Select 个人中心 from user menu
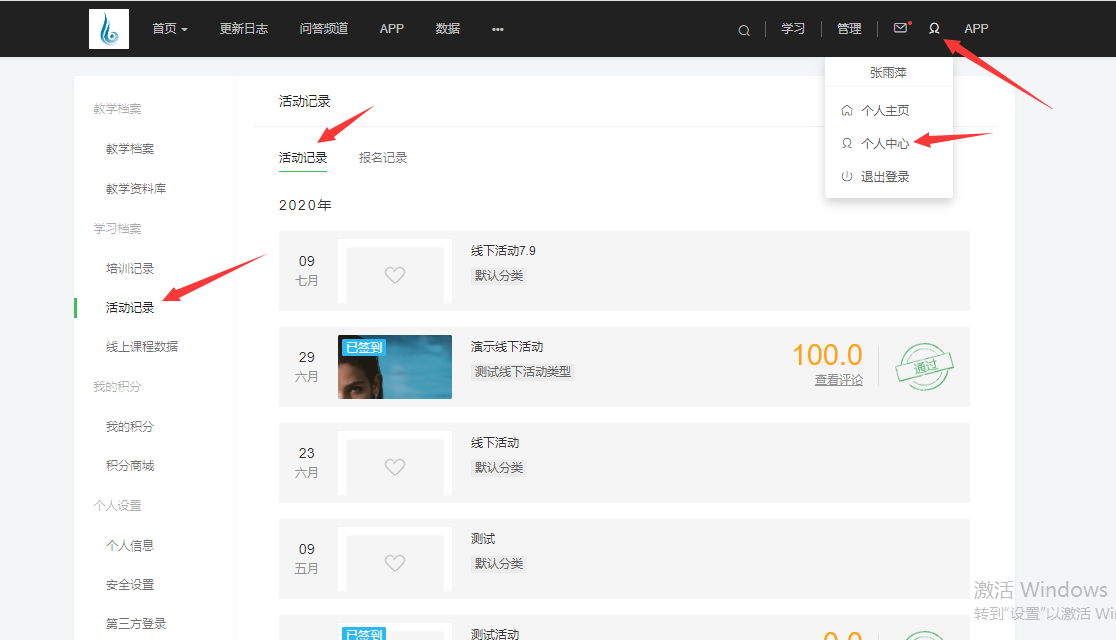The width and height of the screenshot is (1116, 640). pyautogui.click(x=885, y=143)
